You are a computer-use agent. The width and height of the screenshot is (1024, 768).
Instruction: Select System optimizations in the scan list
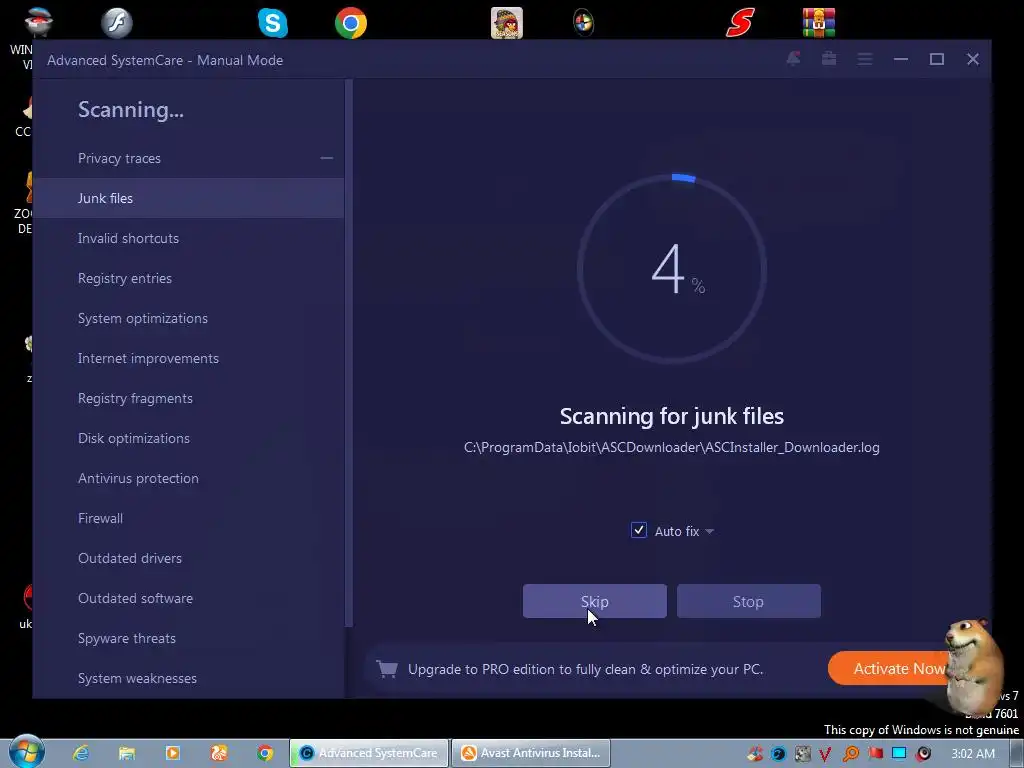(x=188, y=318)
